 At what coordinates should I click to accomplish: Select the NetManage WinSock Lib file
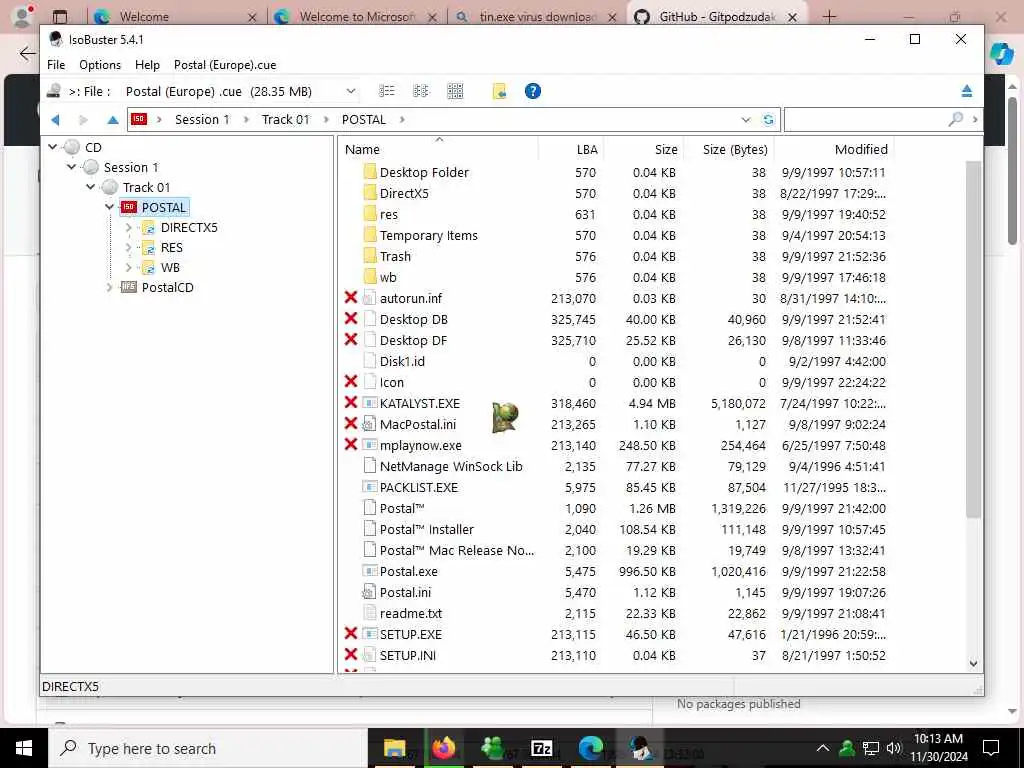(451, 466)
